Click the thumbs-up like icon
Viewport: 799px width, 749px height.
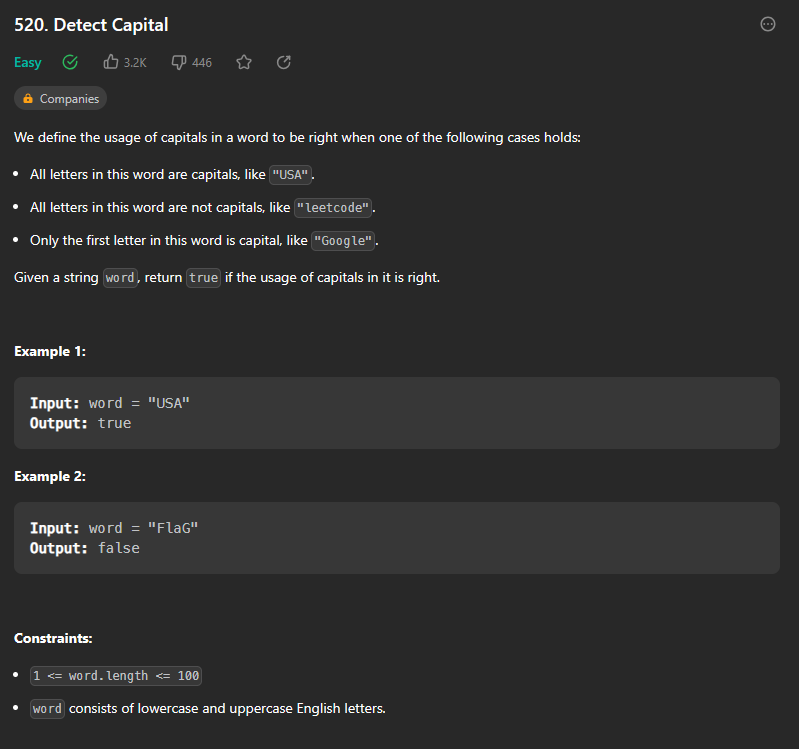[111, 62]
